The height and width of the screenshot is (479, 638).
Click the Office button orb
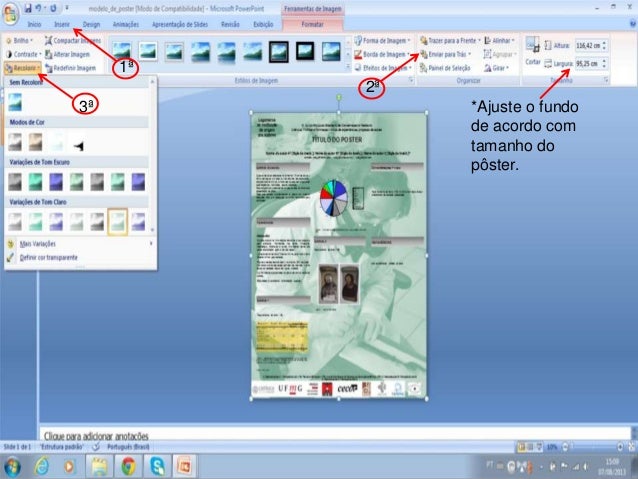pyautogui.click(x=10, y=12)
